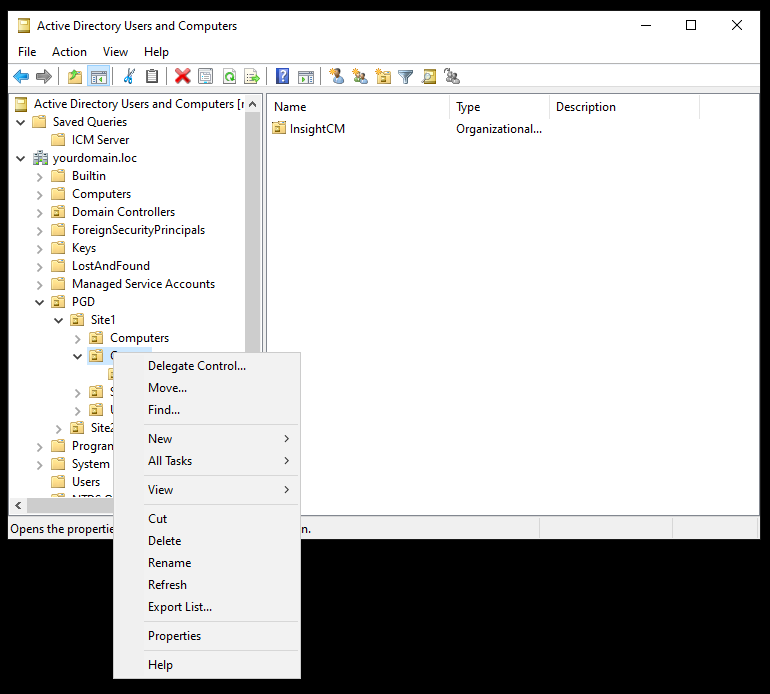The width and height of the screenshot is (770, 694).
Task: Expand the Builtin container
Action: pyautogui.click(x=40, y=176)
